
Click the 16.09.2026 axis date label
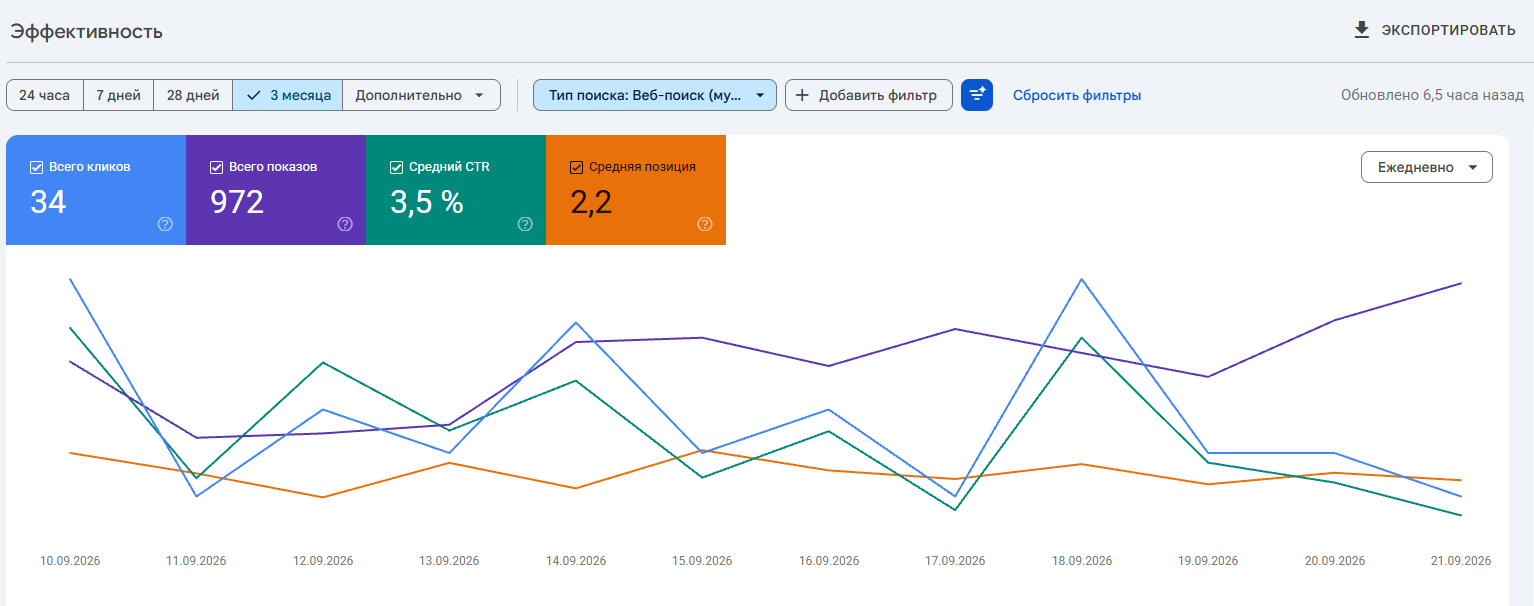tap(829, 561)
